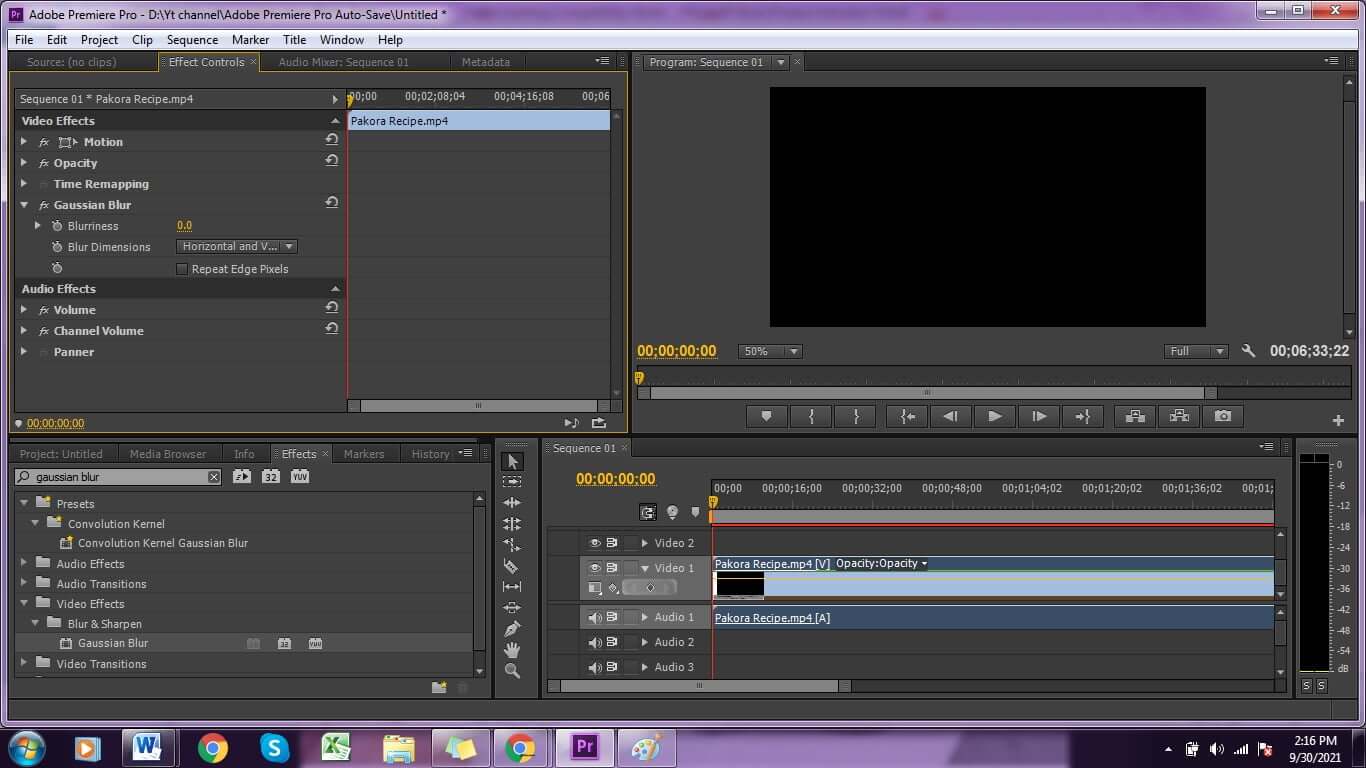The height and width of the screenshot is (768, 1366).
Task: Toggle Video 2 track eye visibility
Action: pos(594,543)
